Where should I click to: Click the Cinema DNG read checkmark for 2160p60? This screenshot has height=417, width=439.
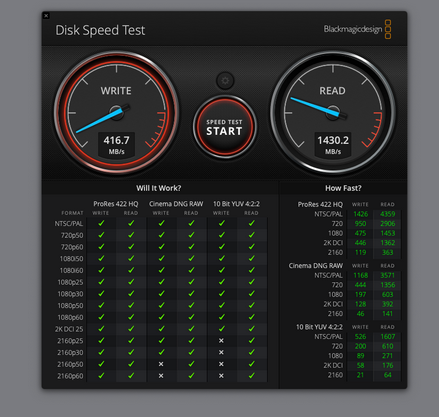(x=191, y=376)
